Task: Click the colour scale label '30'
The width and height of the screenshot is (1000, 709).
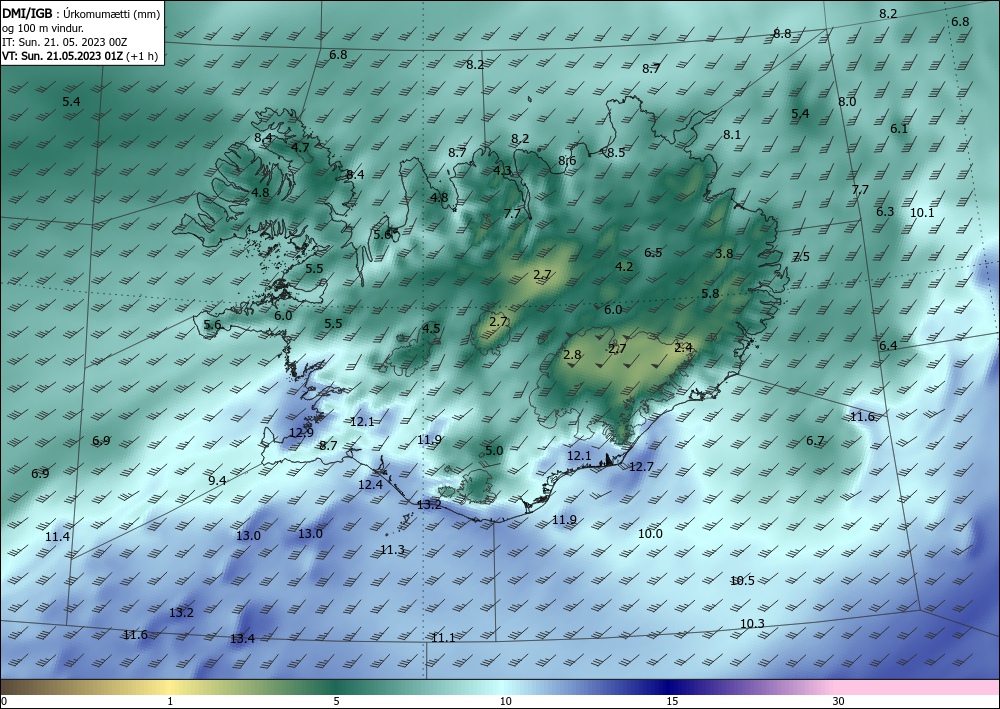Action: tap(839, 701)
